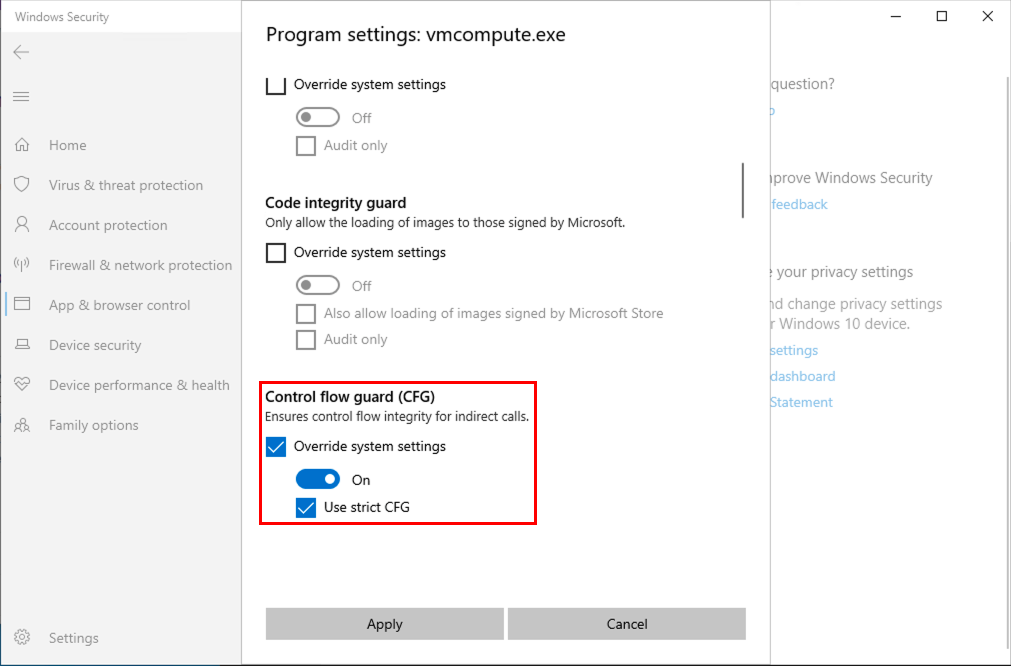Open the feedback link
1011x666 pixels.
(799, 204)
